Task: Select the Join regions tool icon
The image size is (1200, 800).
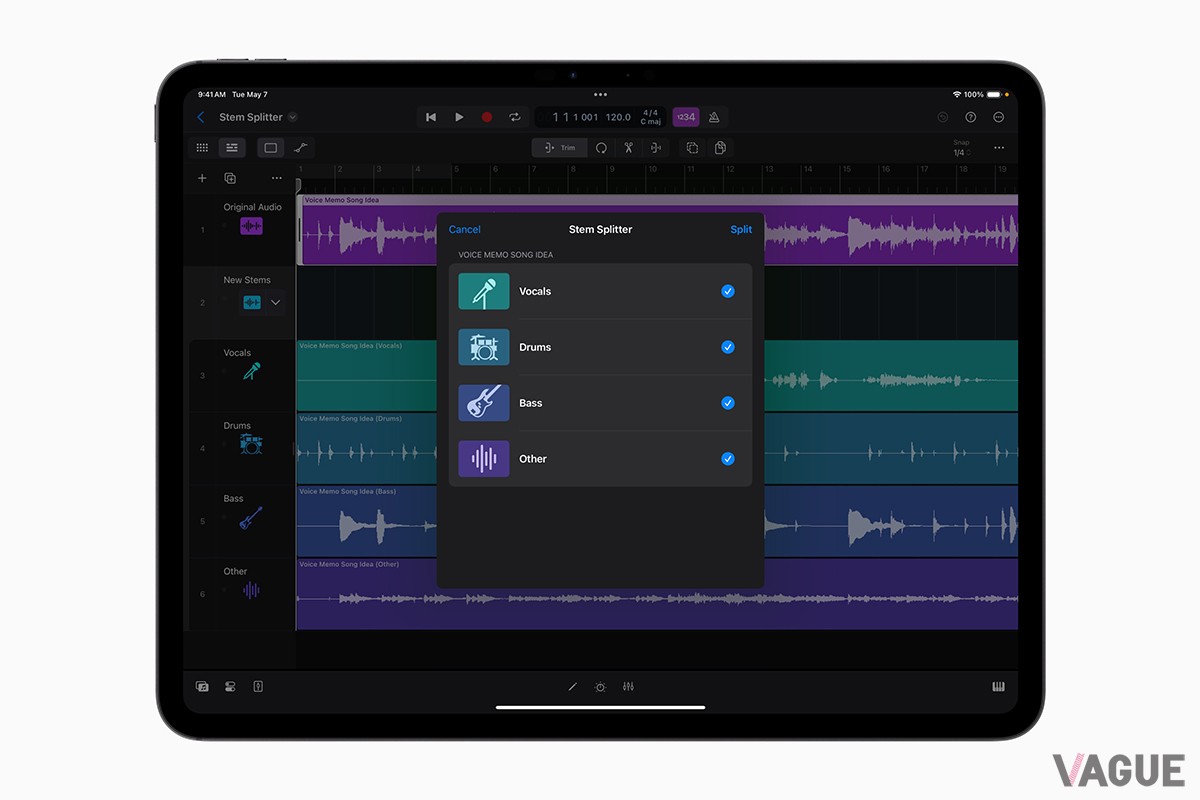Action: pos(655,148)
